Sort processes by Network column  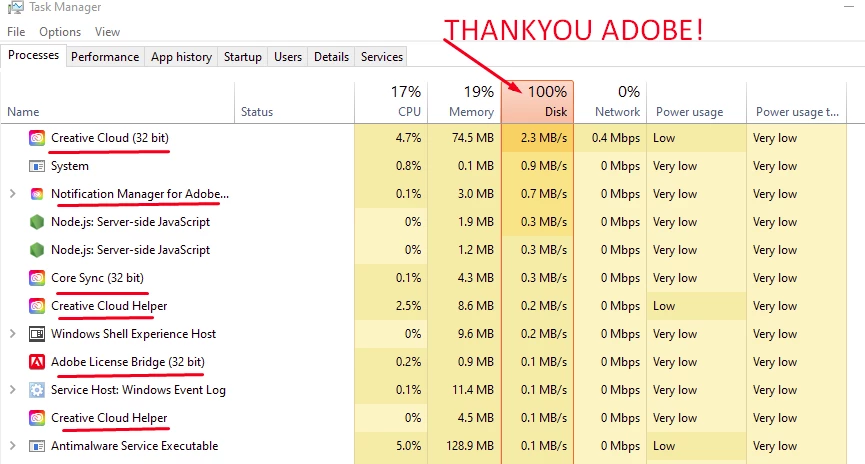click(611, 103)
